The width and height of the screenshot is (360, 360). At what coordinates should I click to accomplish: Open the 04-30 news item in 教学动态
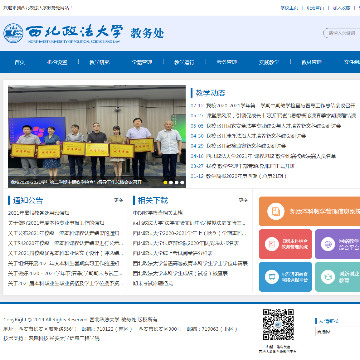tap(248, 136)
